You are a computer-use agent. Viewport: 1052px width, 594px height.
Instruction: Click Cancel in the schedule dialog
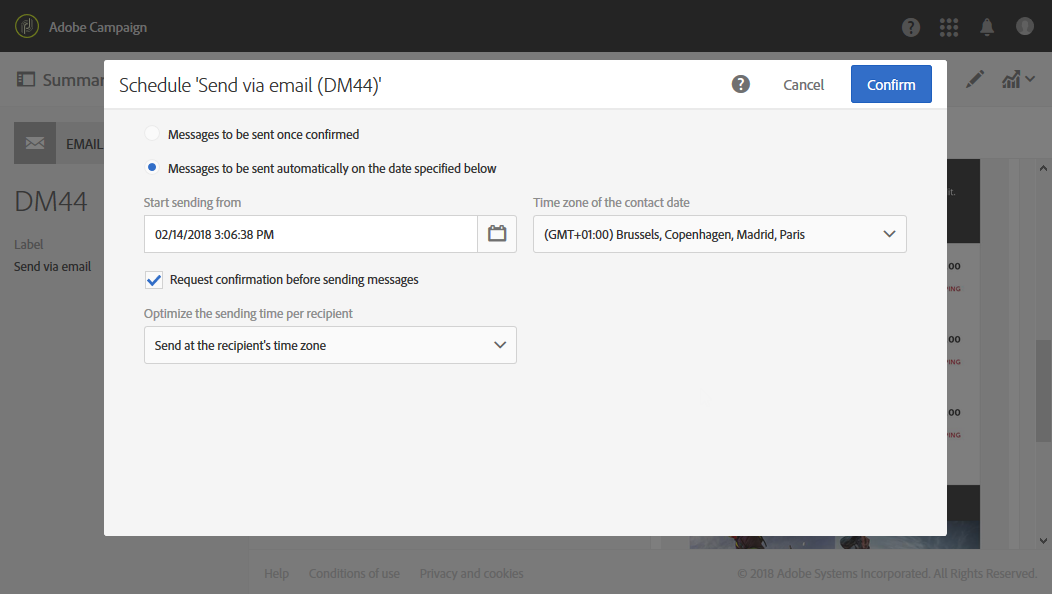click(803, 85)
